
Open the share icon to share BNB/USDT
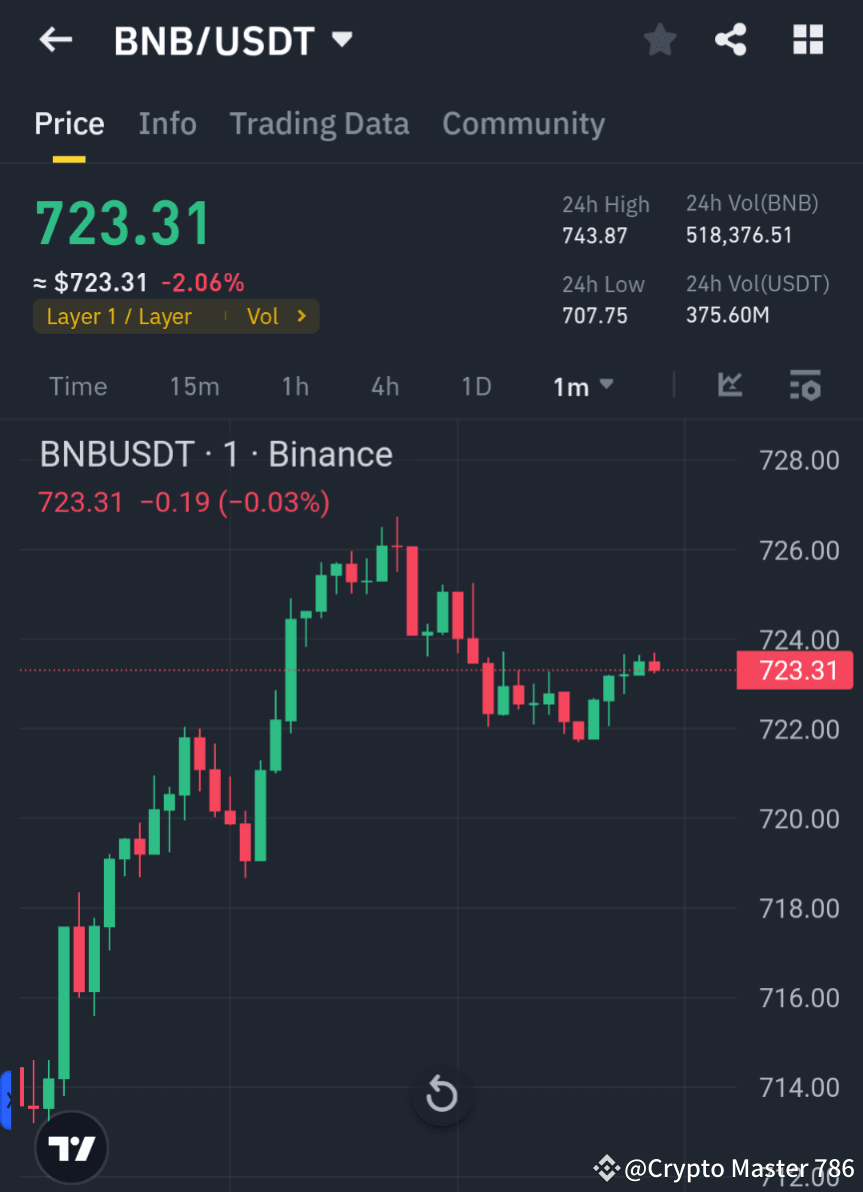[x=731, y=39]
